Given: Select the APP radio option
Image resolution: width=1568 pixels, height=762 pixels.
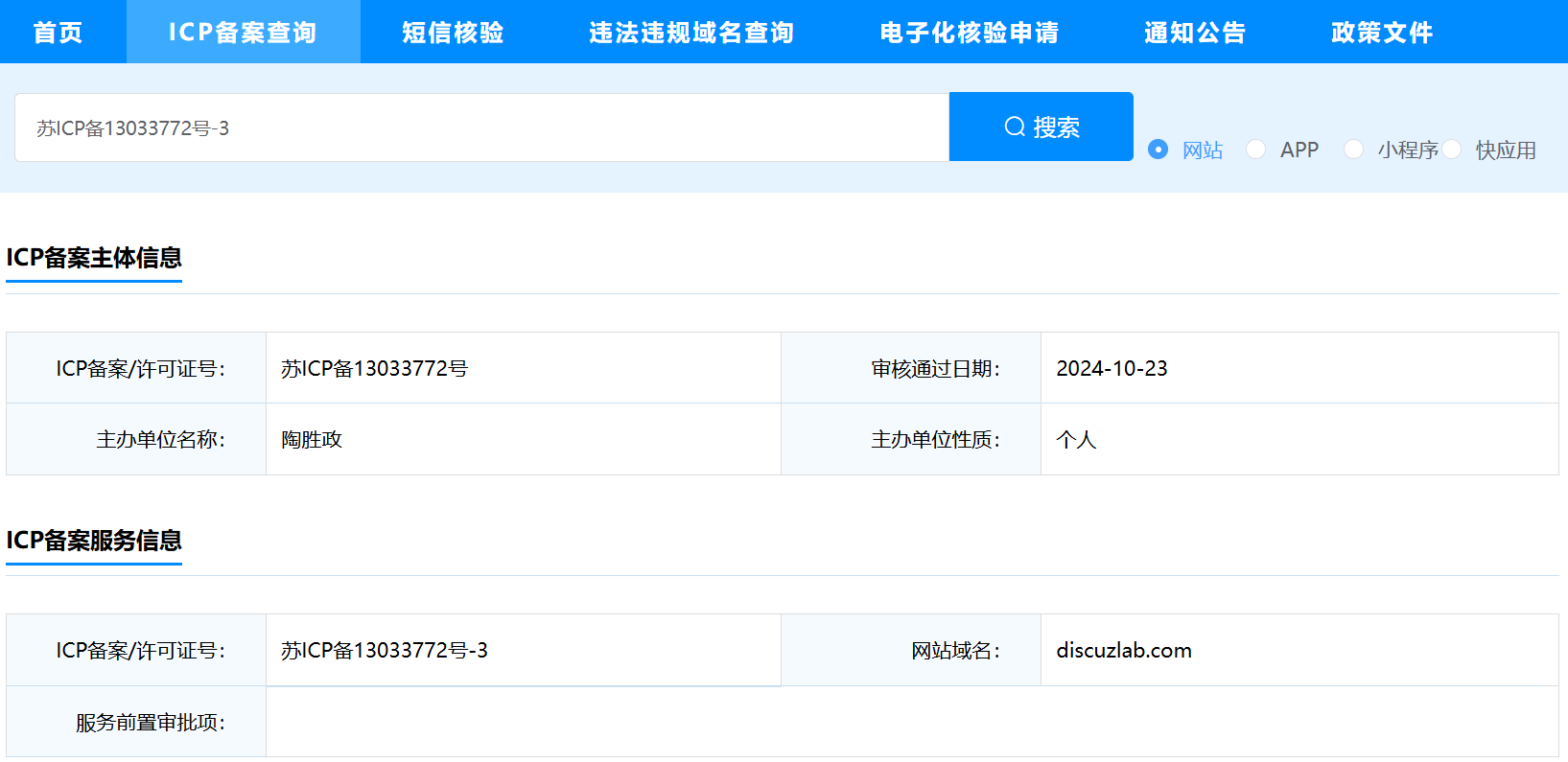Looking at the screenshot, I should [x=1255, y=150].
